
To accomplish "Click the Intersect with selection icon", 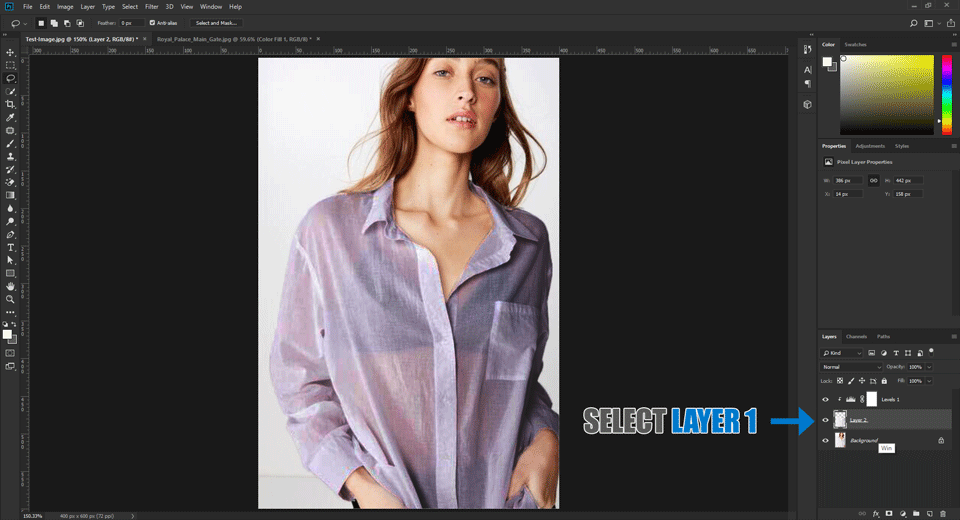I will 80,23.
